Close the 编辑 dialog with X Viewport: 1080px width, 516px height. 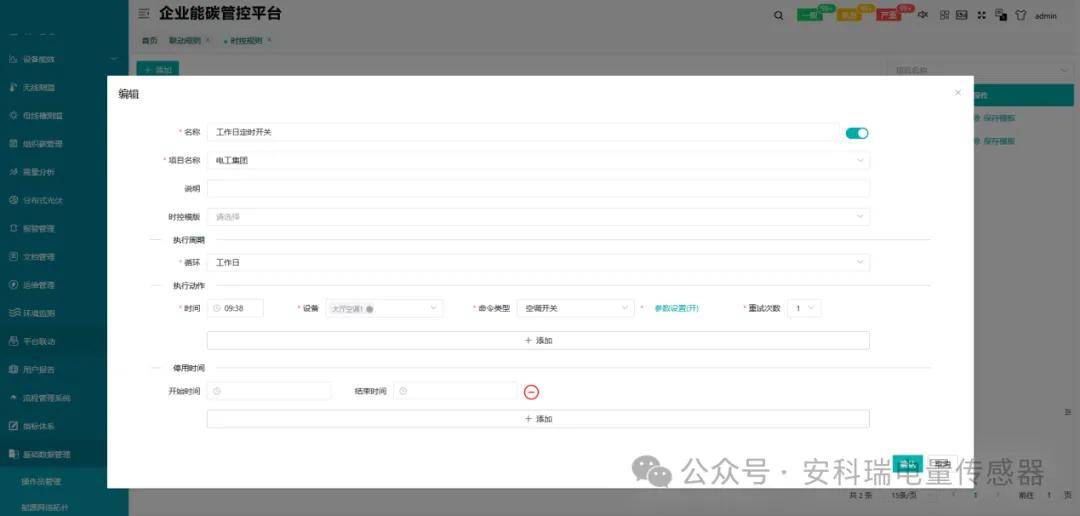[x=957, y=93]
